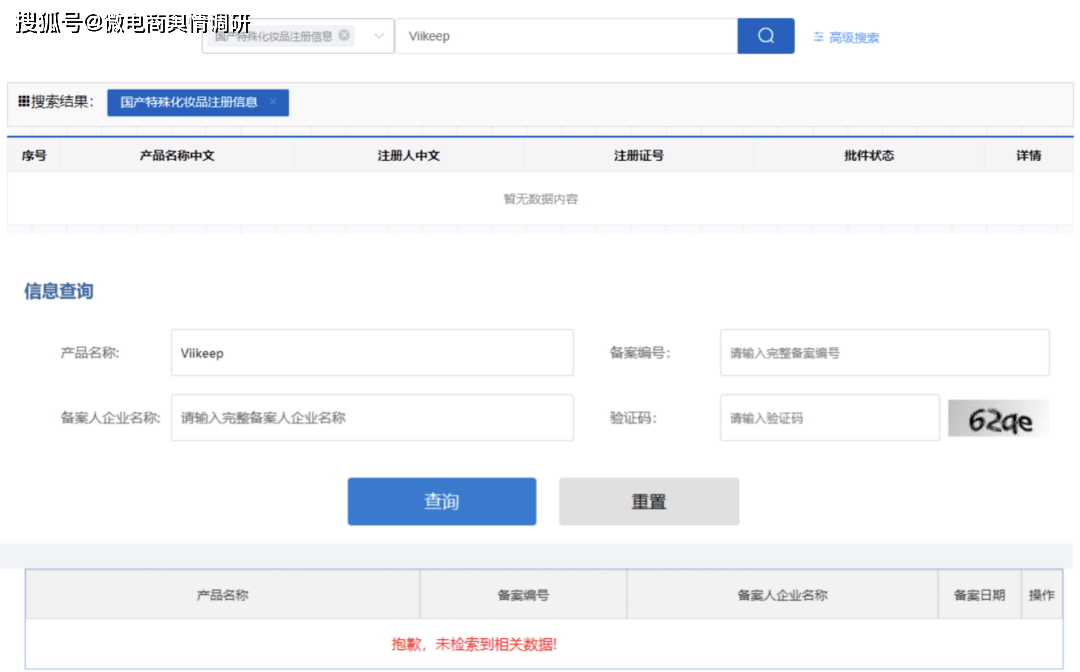Image resolution: width=1080 pixels, height=672 pixels.
Task: Refresh the 62qe captcha image
Action: tap(998, 418)
